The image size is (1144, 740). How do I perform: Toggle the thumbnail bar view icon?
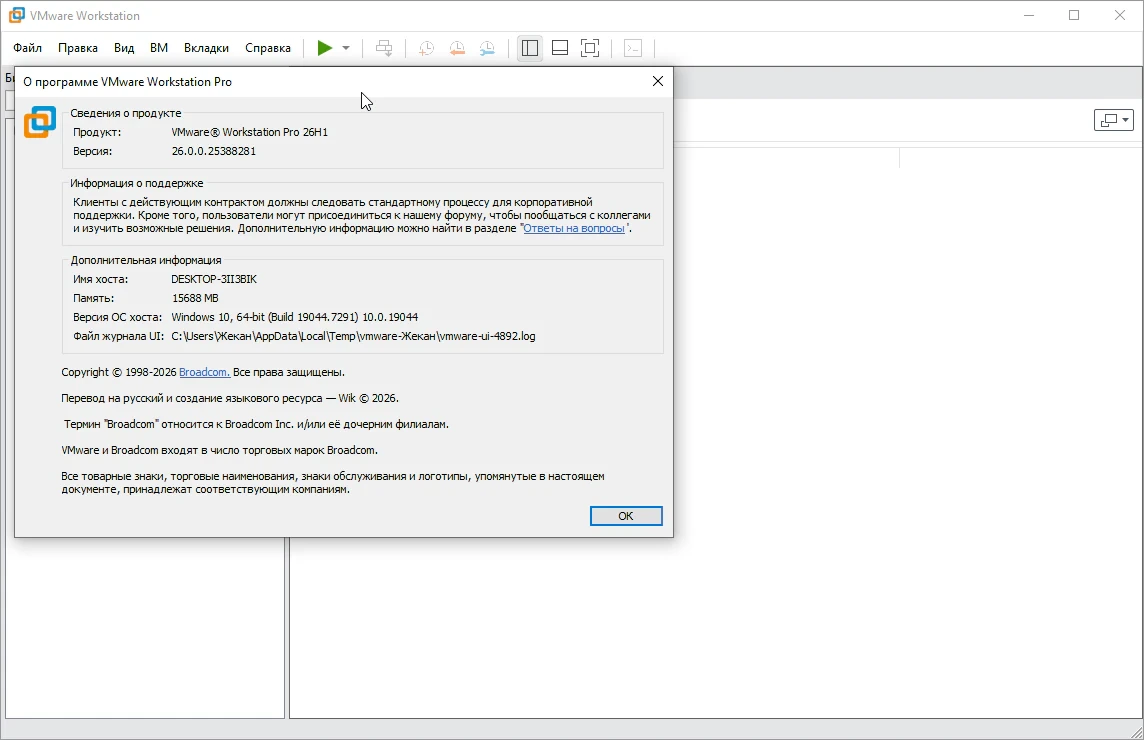560,48
